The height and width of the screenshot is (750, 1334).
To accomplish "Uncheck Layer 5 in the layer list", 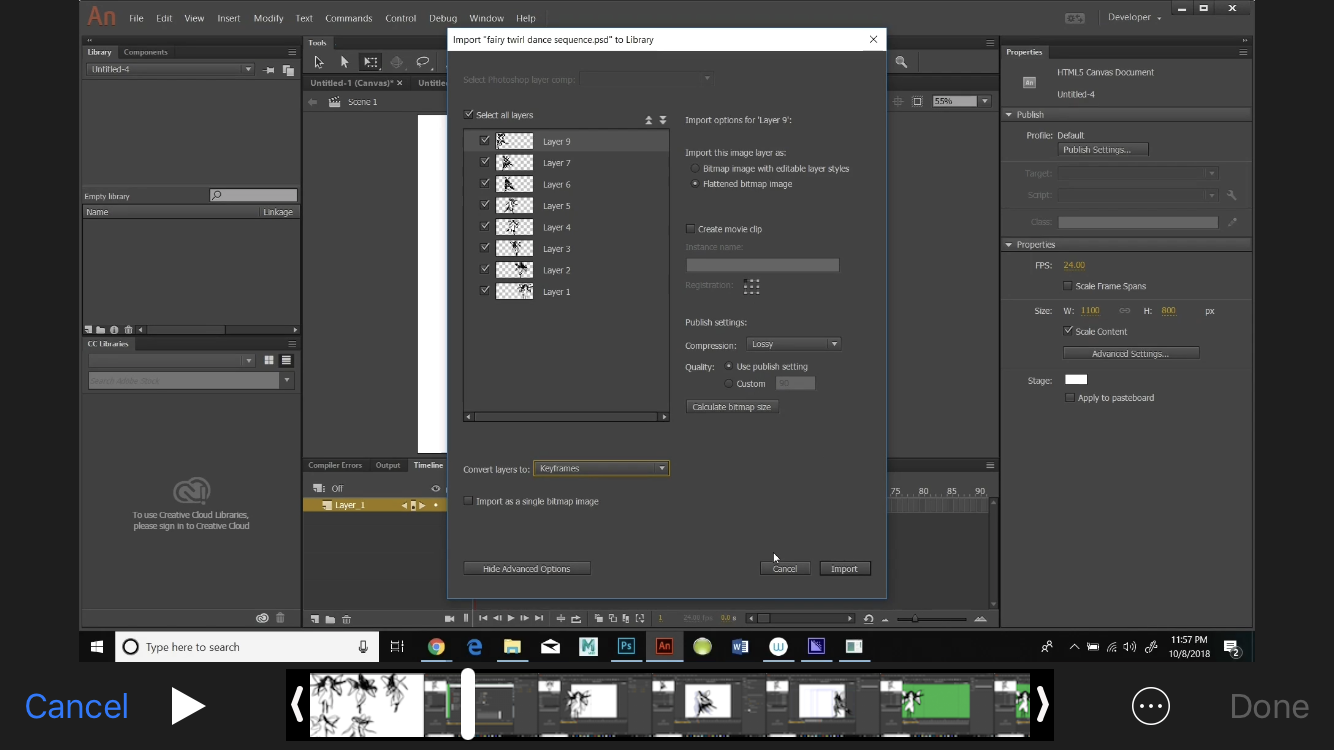I will [x=485, y=204].
